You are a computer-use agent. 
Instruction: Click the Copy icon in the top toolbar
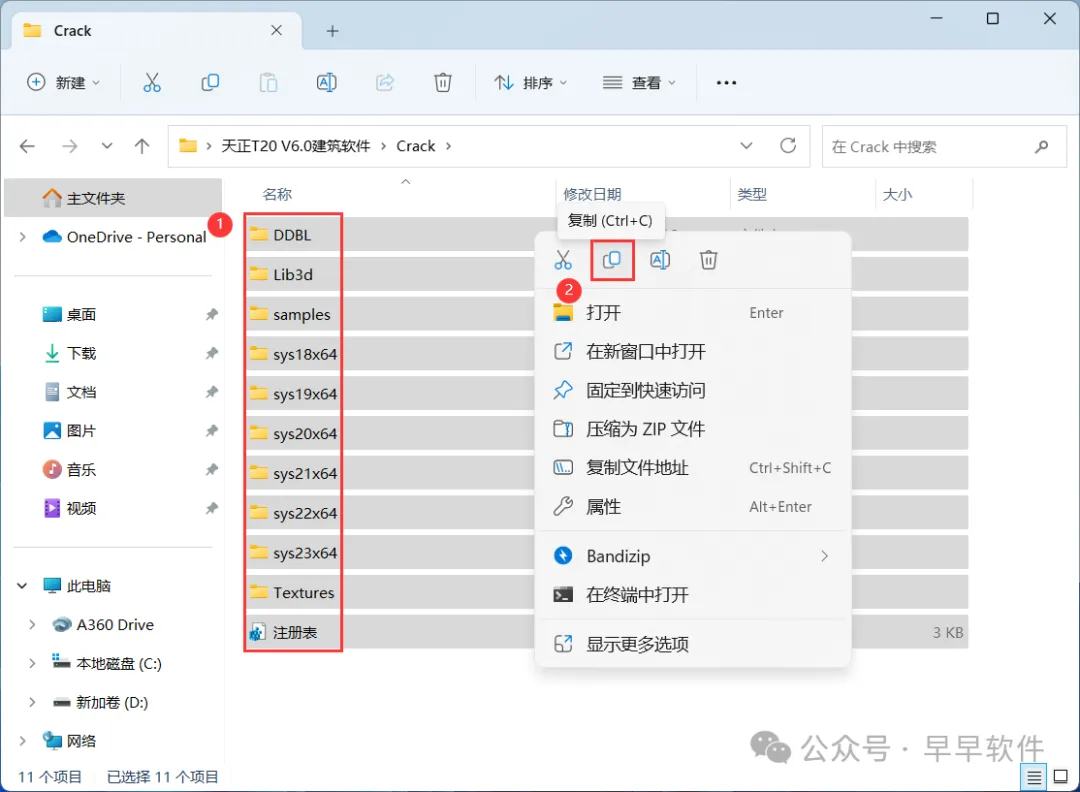[210, 83]
